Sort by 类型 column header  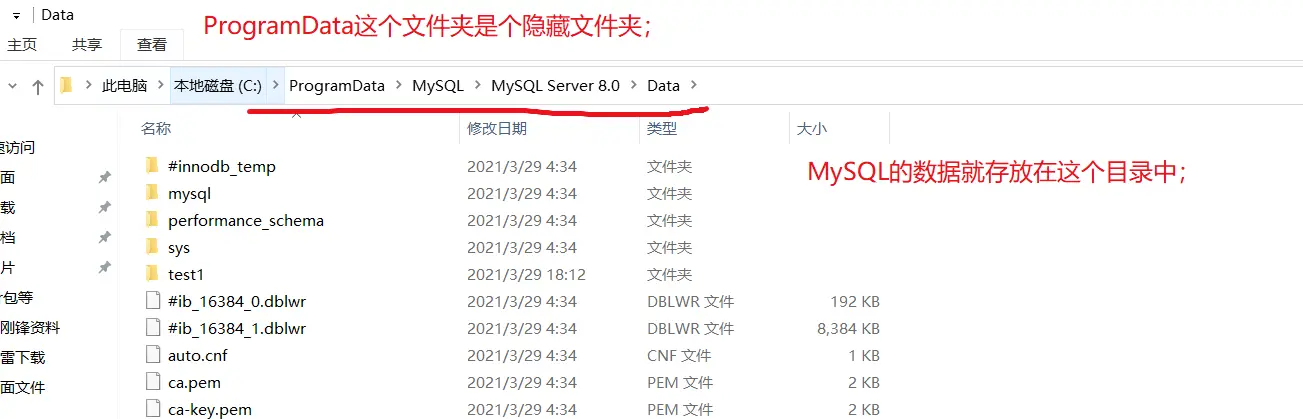(x=662, y=129)
